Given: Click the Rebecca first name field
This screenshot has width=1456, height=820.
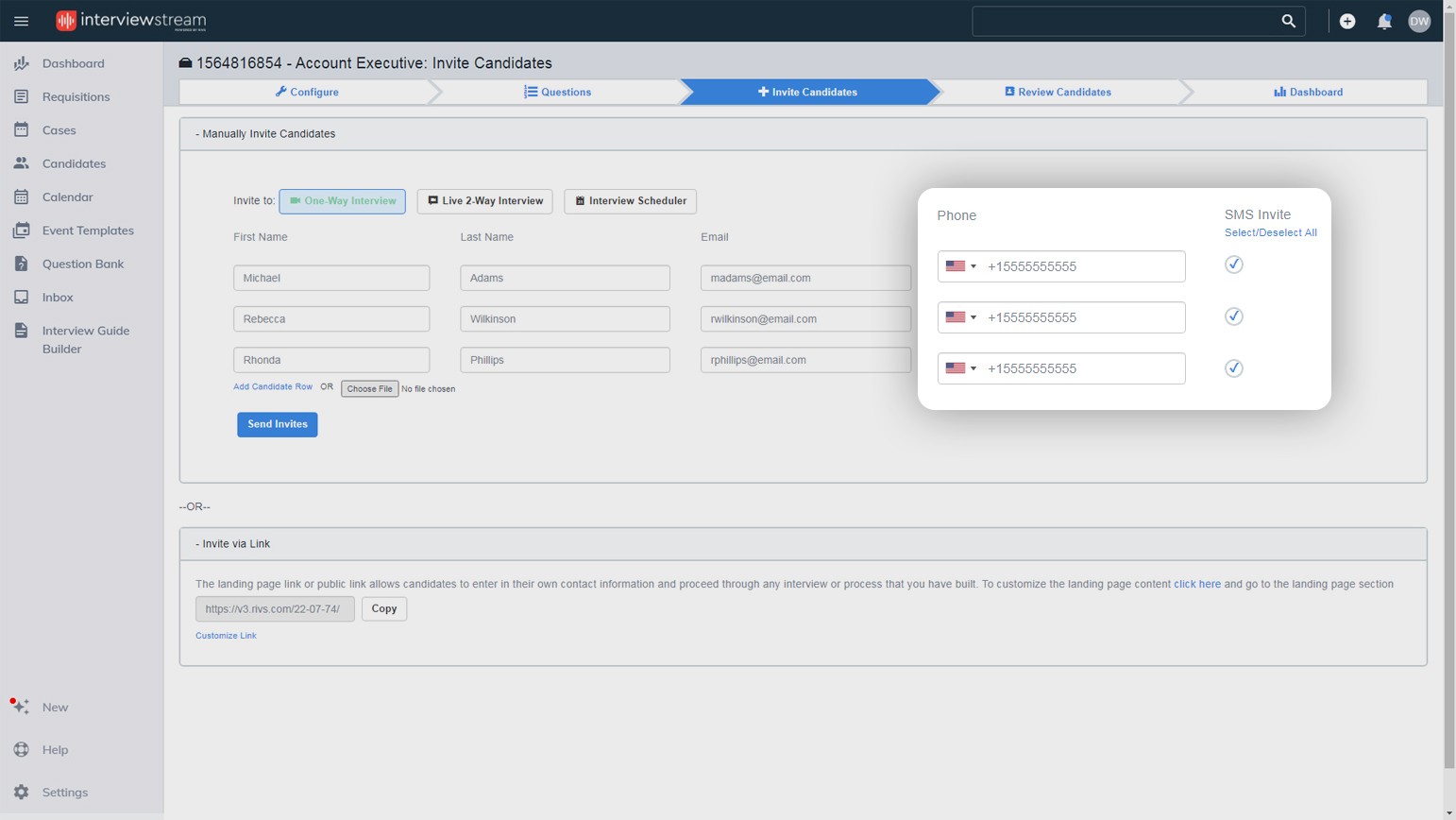Looking at the screenshot, I should coord(330,318).
